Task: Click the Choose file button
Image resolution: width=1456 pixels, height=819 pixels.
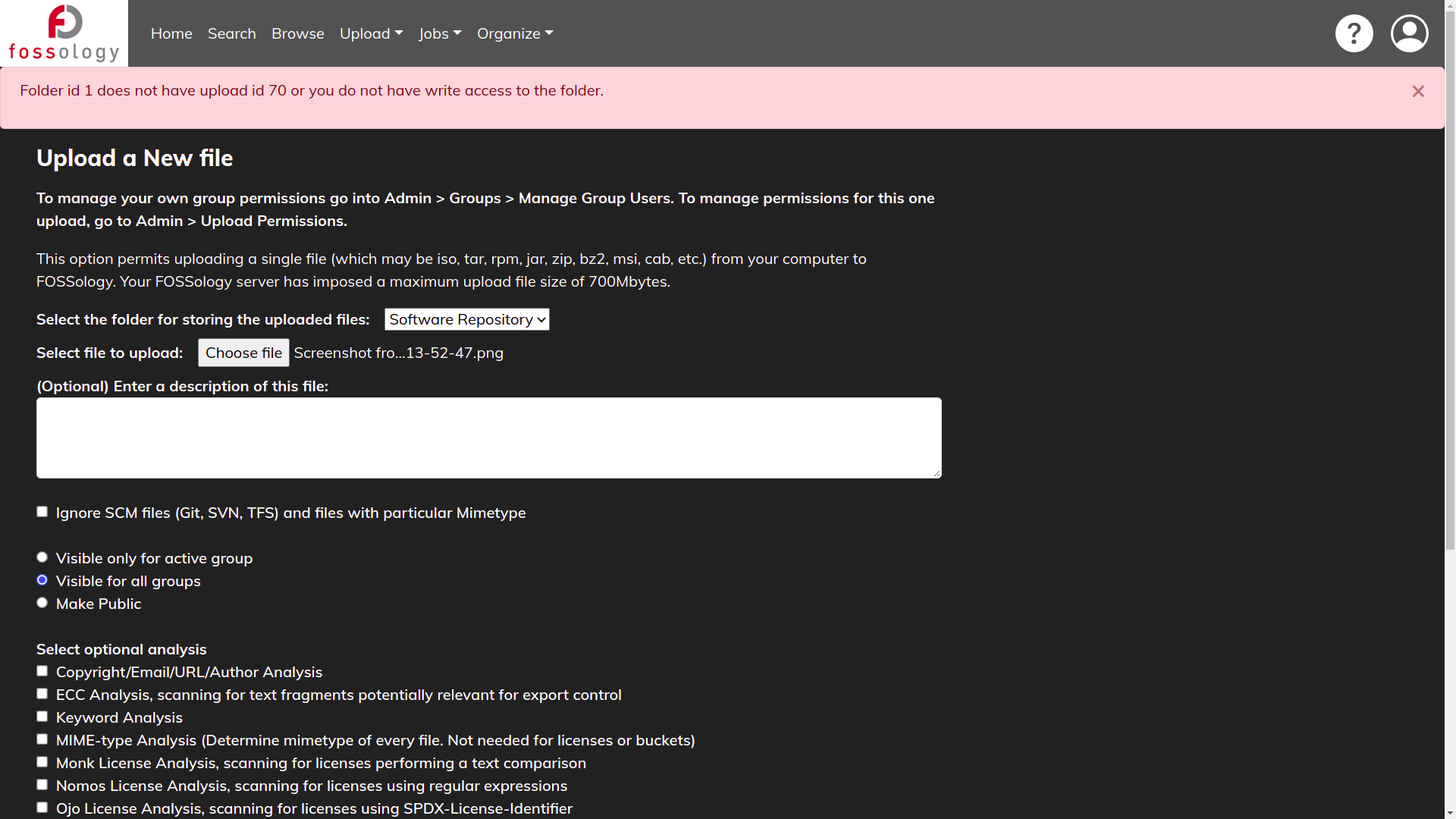Action: point(243,352)
